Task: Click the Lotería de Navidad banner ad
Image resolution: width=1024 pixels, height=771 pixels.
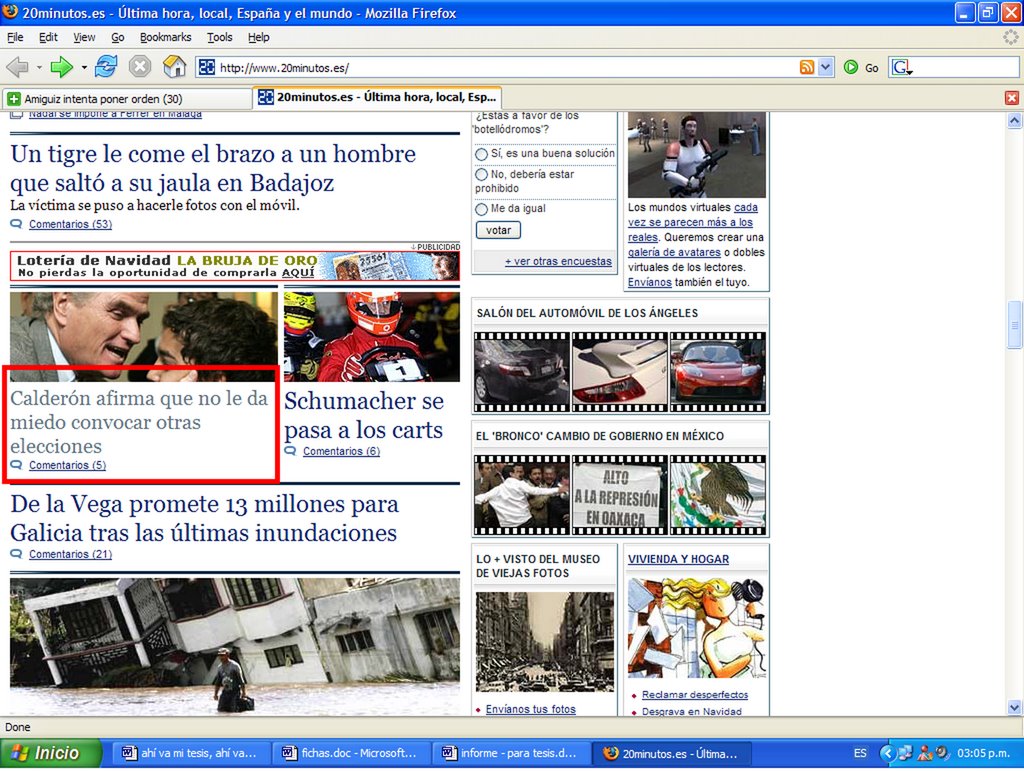Action: coord(235,266)
